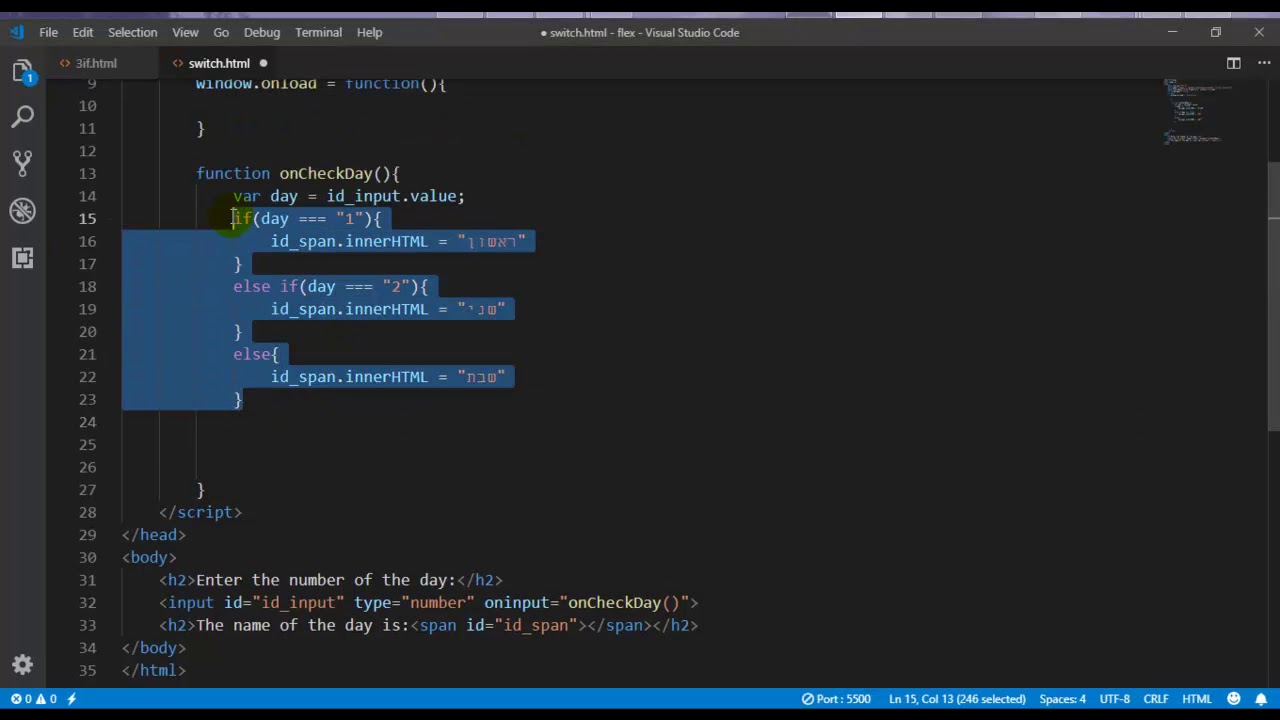Viewport: 1280px width, 720px height.
Task: Click the Ln 15, Col 13 cursor position
Action: tap(957, 699)
